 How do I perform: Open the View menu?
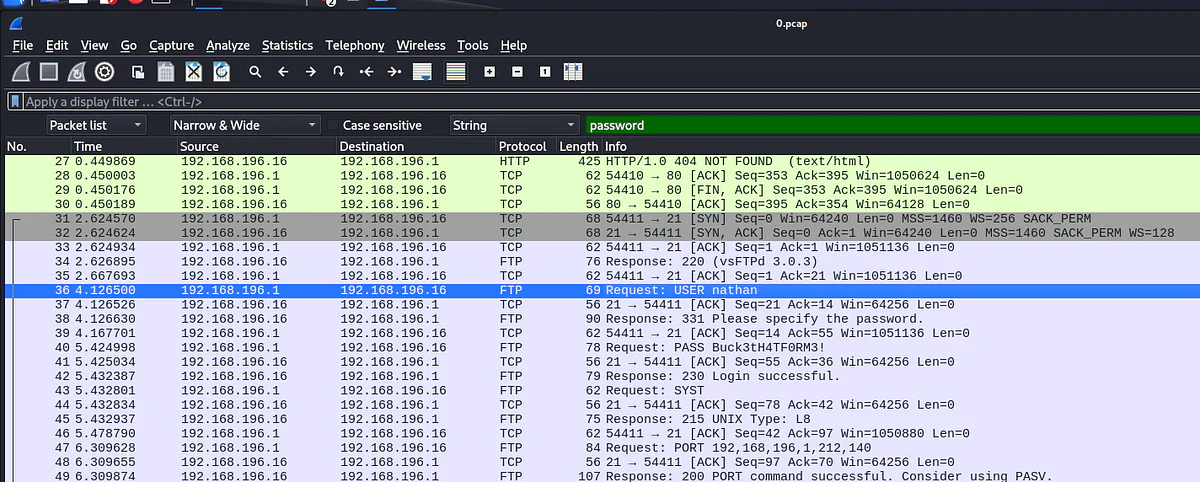[x=94, y=46]
